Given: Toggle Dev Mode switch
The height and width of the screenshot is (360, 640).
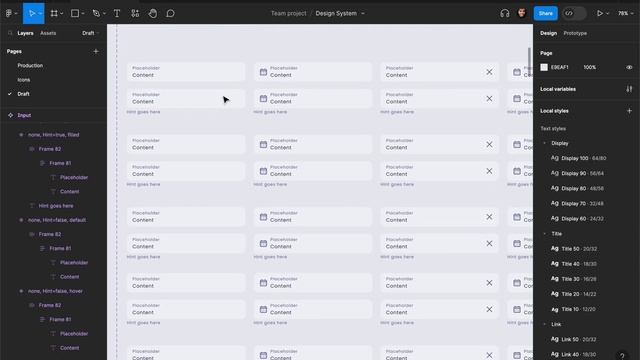Looking at the screenshot, I should coord(573,13).
